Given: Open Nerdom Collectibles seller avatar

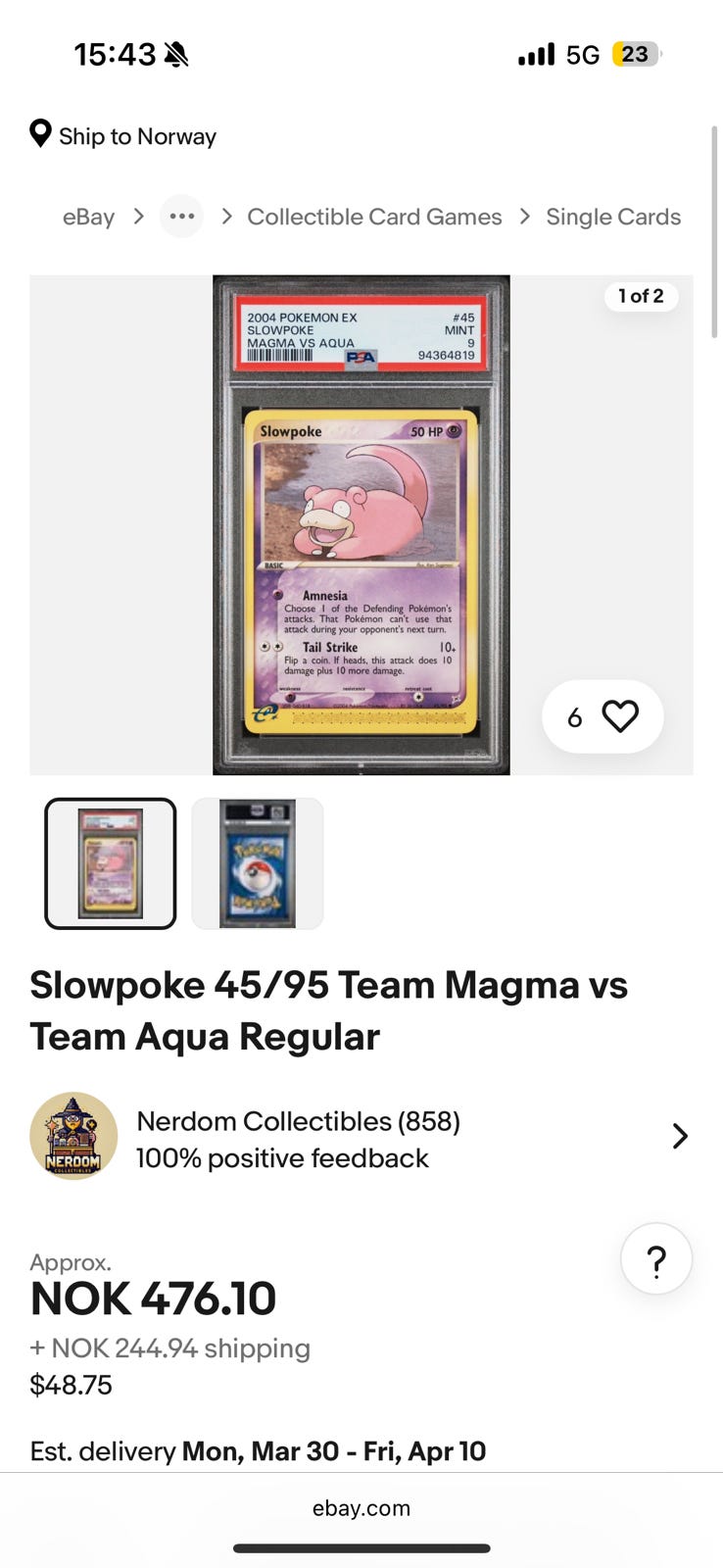Looking at the screenshot, I should click(x=73, y=1136).
